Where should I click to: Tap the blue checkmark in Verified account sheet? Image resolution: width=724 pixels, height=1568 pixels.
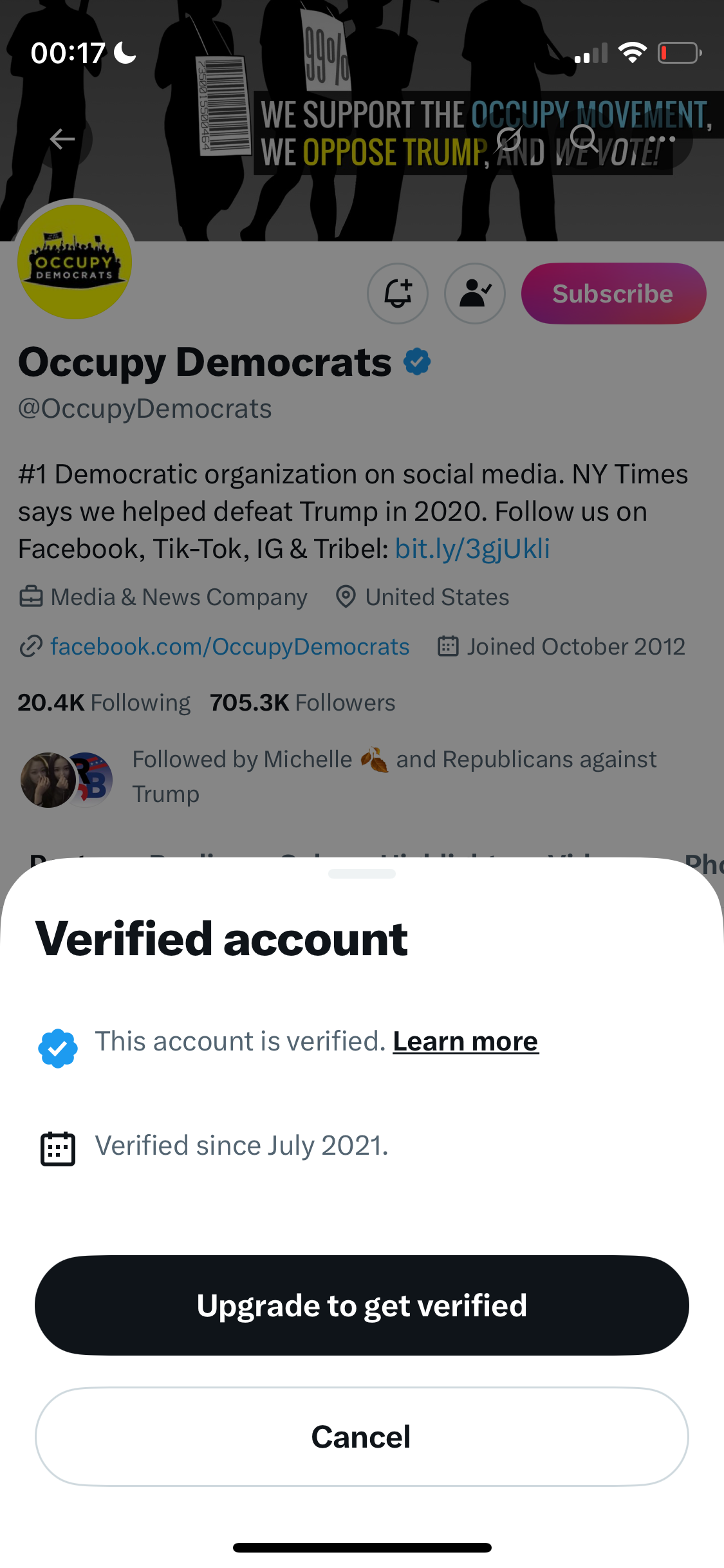point(58,1048)
